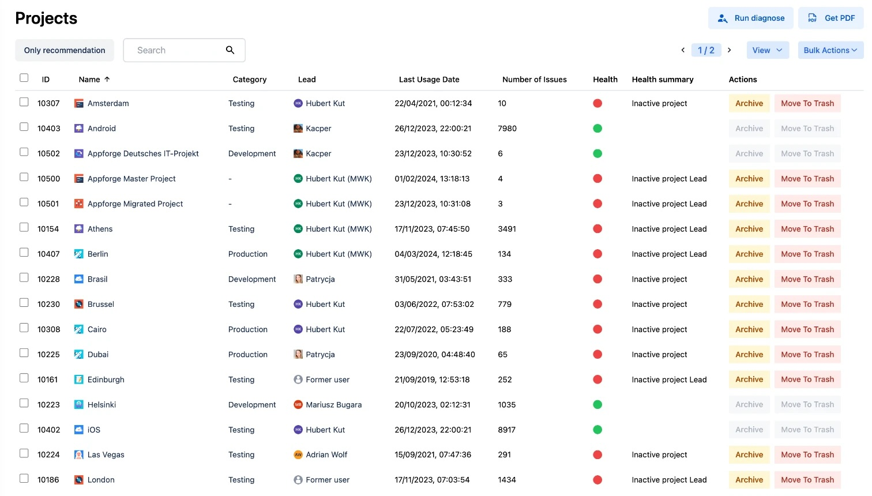Click Kacper's avatar in Android row
872x496 pixels.
click(298, 129)
